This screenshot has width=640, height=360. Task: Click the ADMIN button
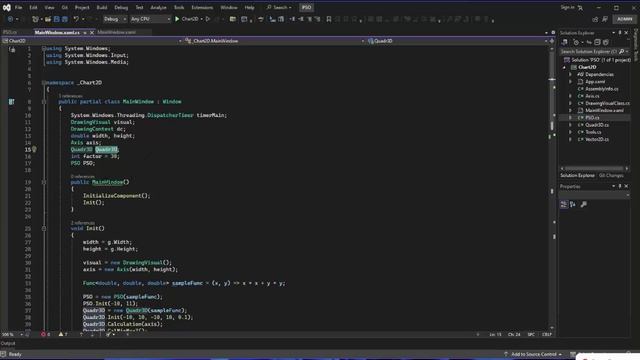[625, 19]
